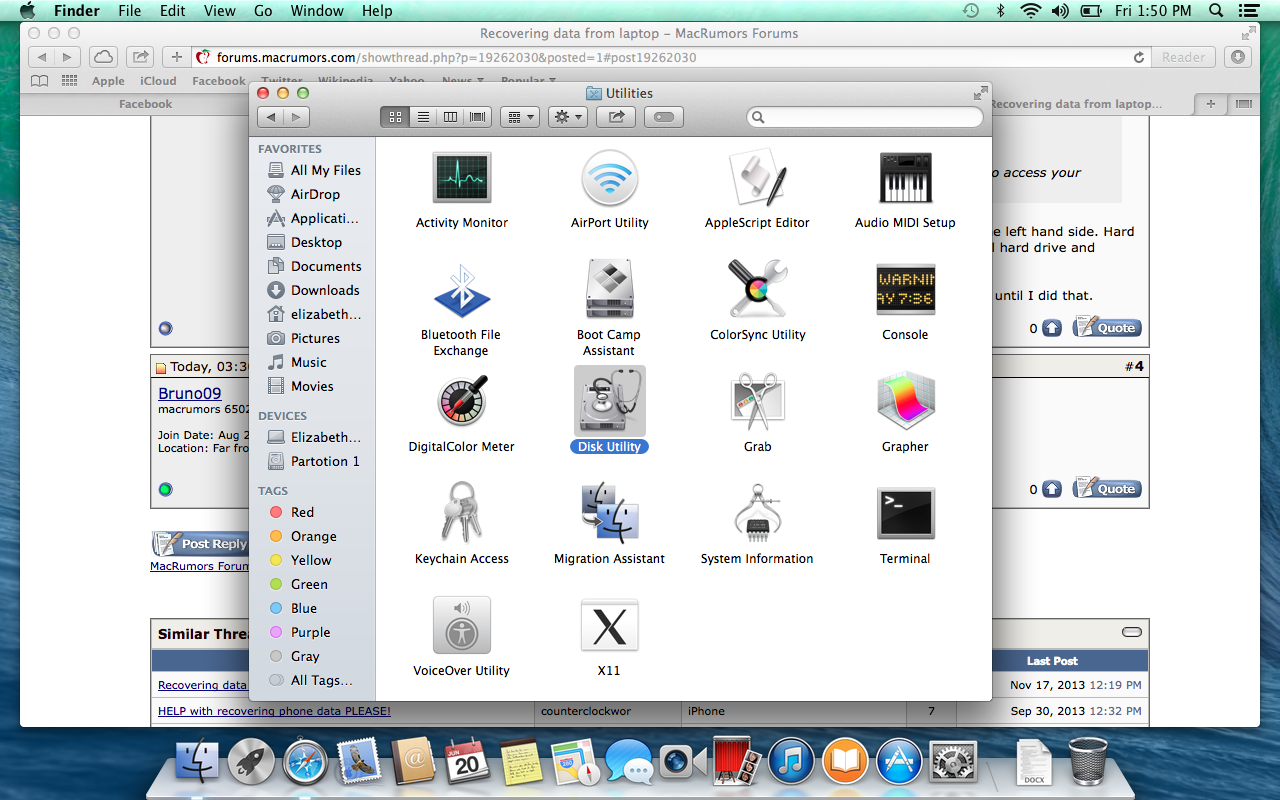
Task: Switch Finder to column view
Action: (450, 117)
